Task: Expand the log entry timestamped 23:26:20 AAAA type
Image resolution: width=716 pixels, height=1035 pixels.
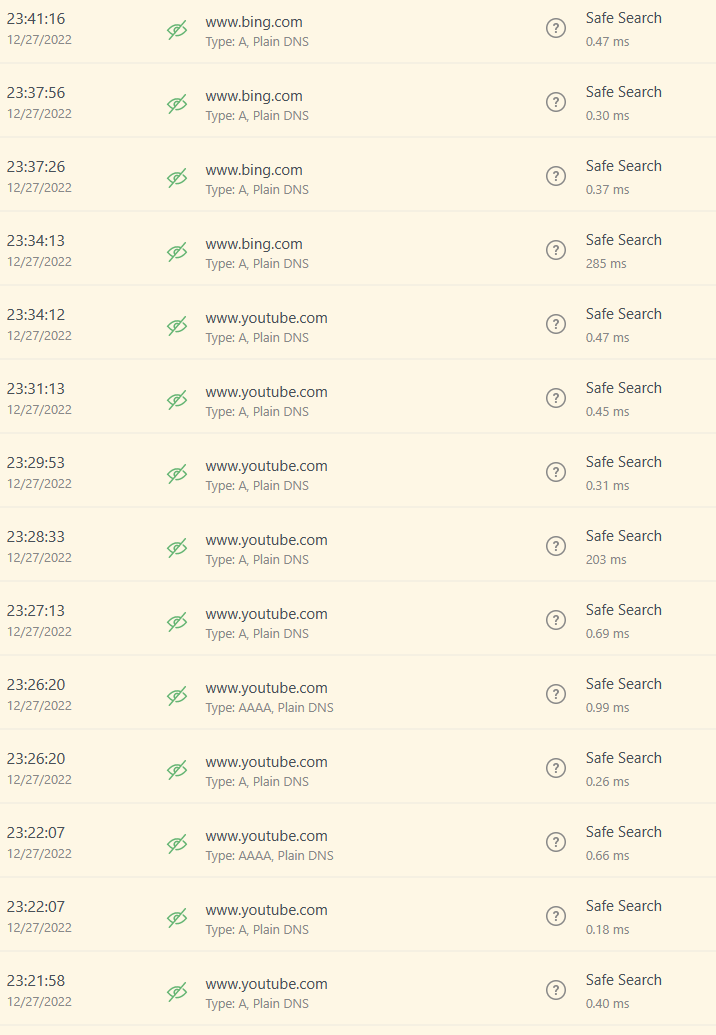Action: [x=358, y=692]
